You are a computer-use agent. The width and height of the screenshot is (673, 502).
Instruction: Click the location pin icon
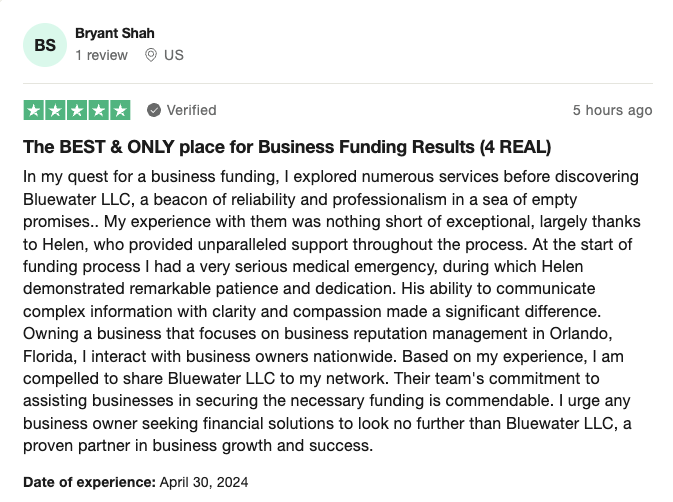tap(151, 55)
